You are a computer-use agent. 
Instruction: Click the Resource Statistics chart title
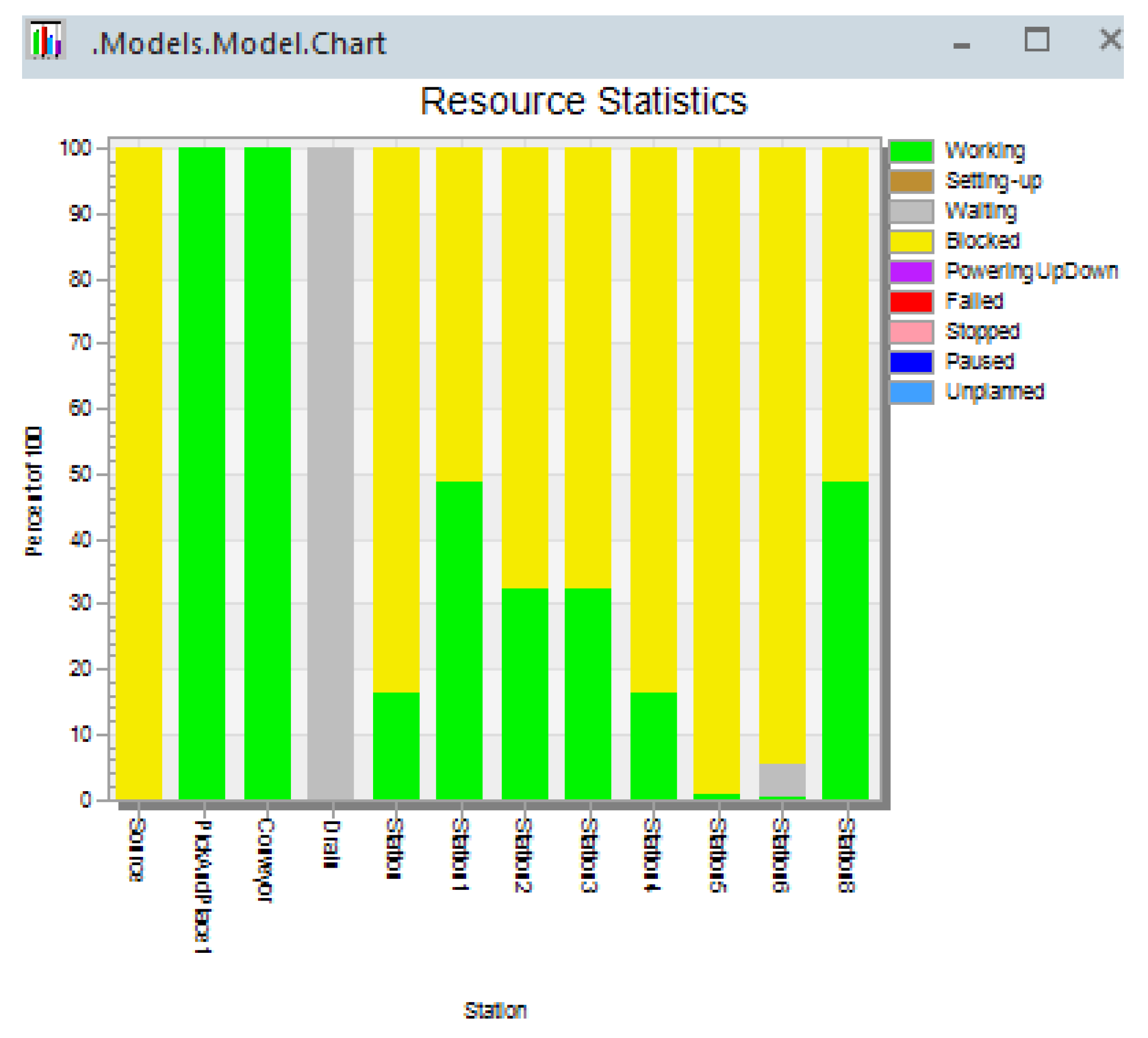pos(583,102)
